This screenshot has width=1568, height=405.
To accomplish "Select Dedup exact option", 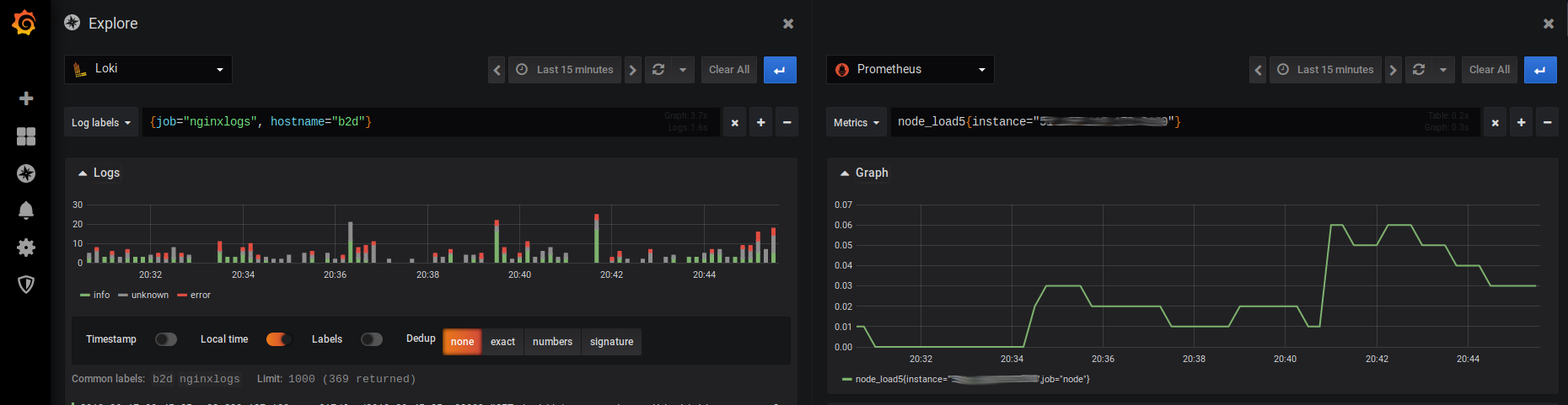I will tap(502, 342).
